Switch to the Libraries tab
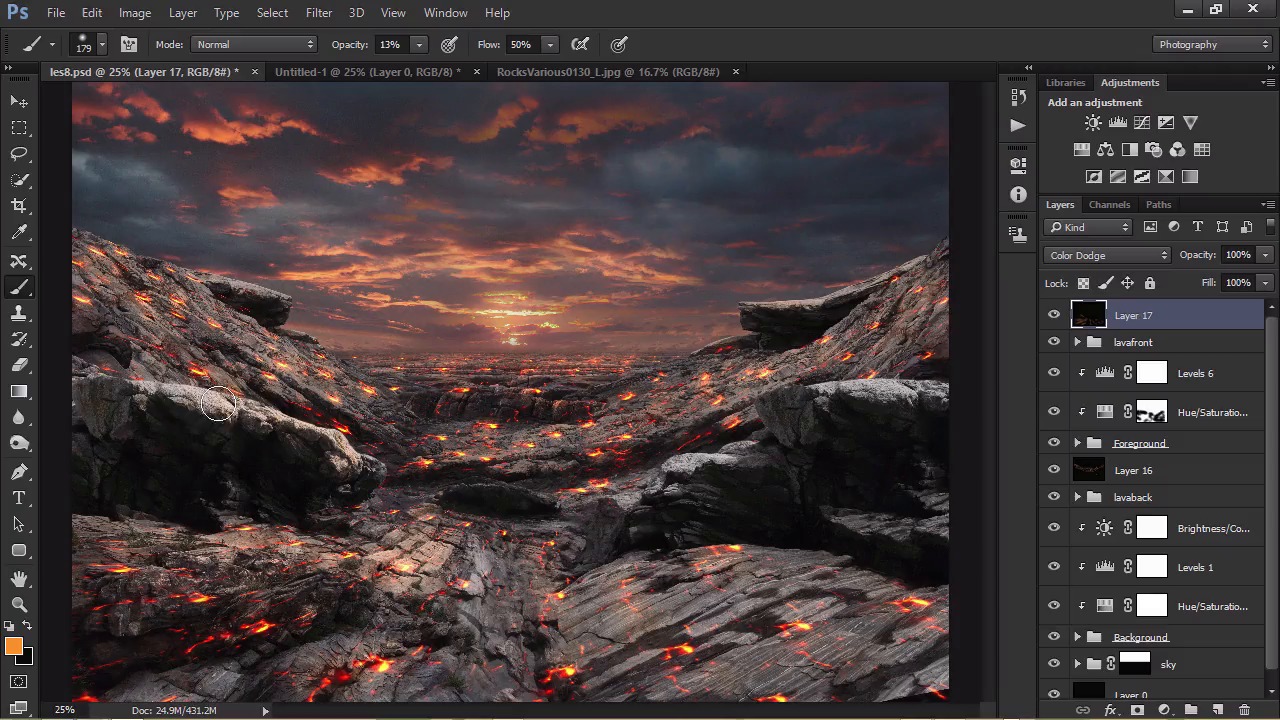Screen dimensions: 1280x720 (1065, 82)
